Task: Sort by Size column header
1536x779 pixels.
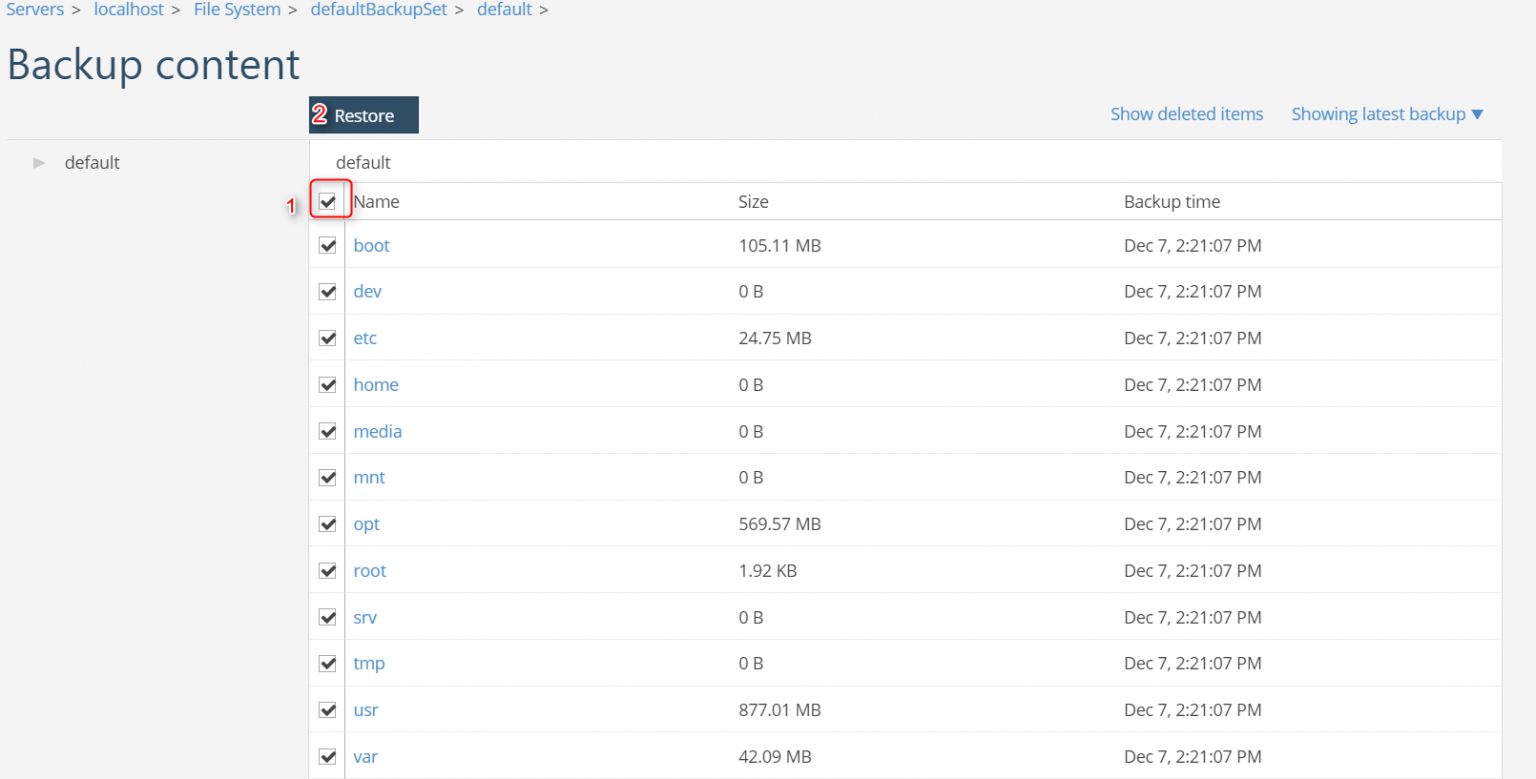Action: coord(753,201)
